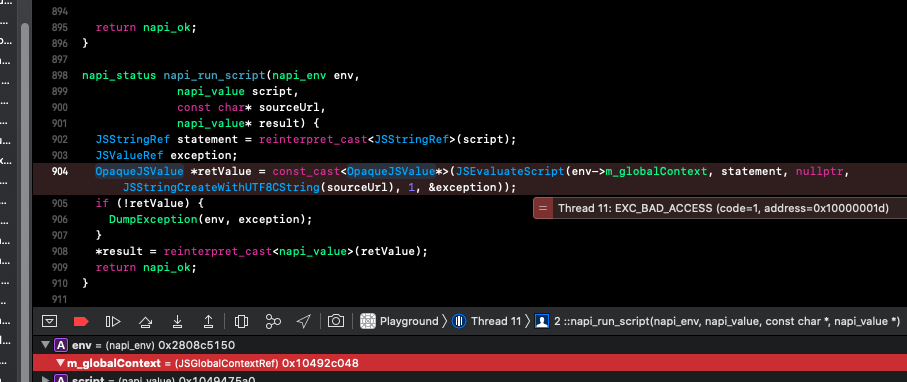Step into the function call
The width and height of the screenshot is (907, 382).
pos(178,321)
